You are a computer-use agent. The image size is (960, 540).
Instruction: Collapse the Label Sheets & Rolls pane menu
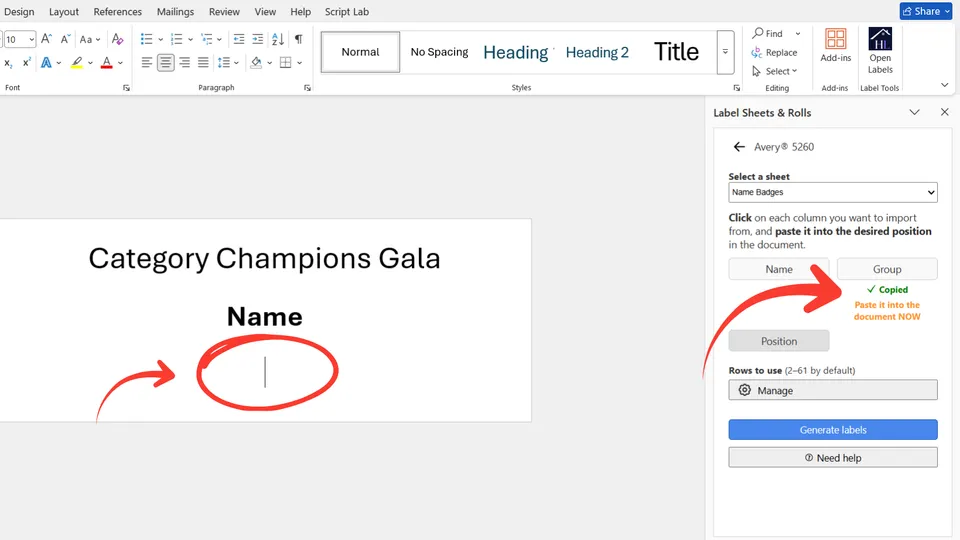(914, 113)
